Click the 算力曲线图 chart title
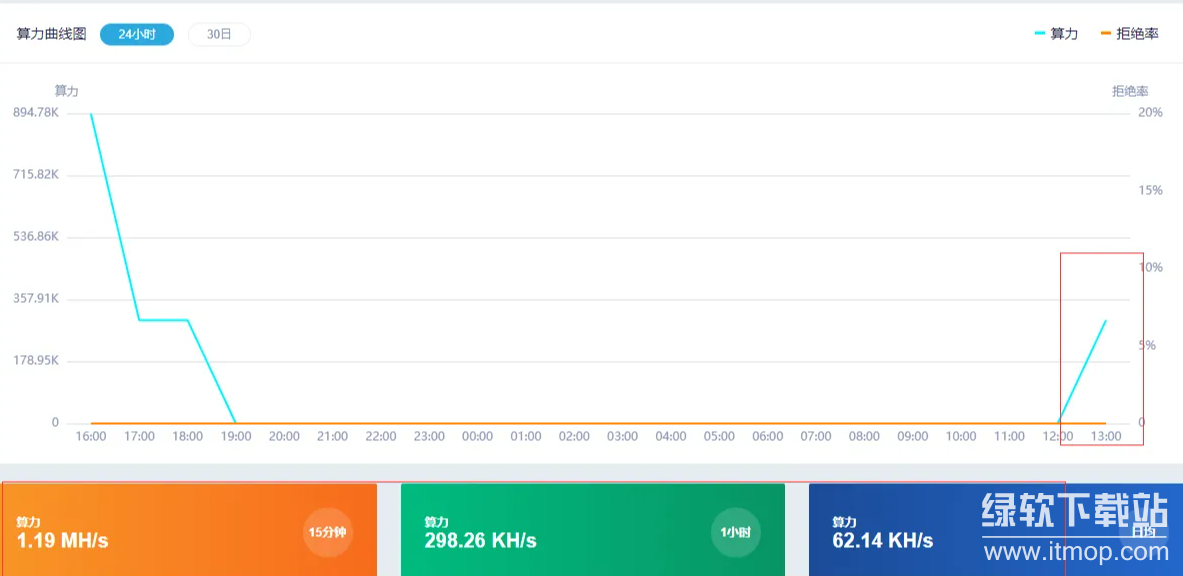The width and height of the screenshot is (1183, 576). point(52,34)
